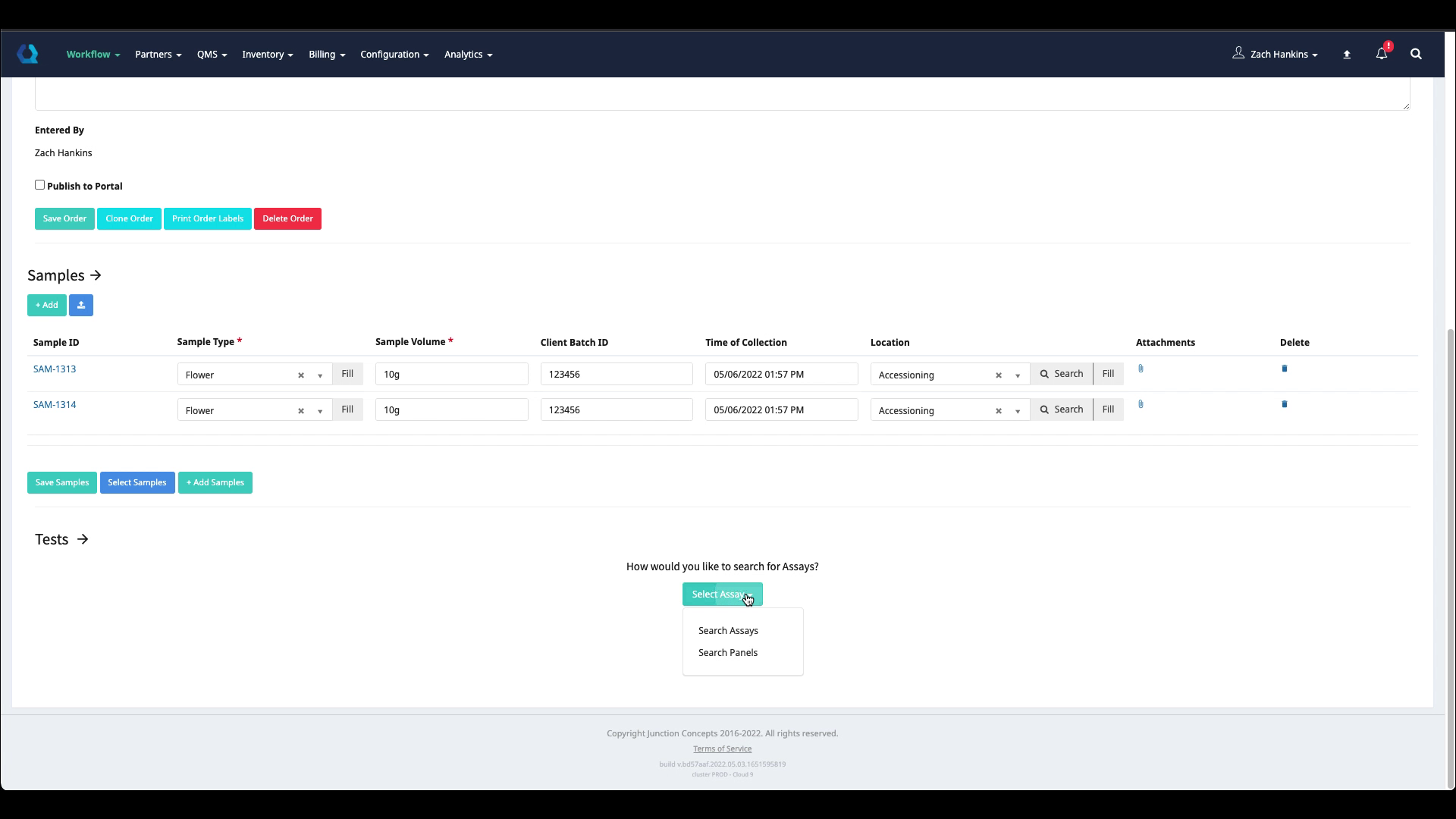This screenshot has width=1456, height=819.
Task: Expand Sample Type dropdown for SAM-1314
Action: pos(320,411)
